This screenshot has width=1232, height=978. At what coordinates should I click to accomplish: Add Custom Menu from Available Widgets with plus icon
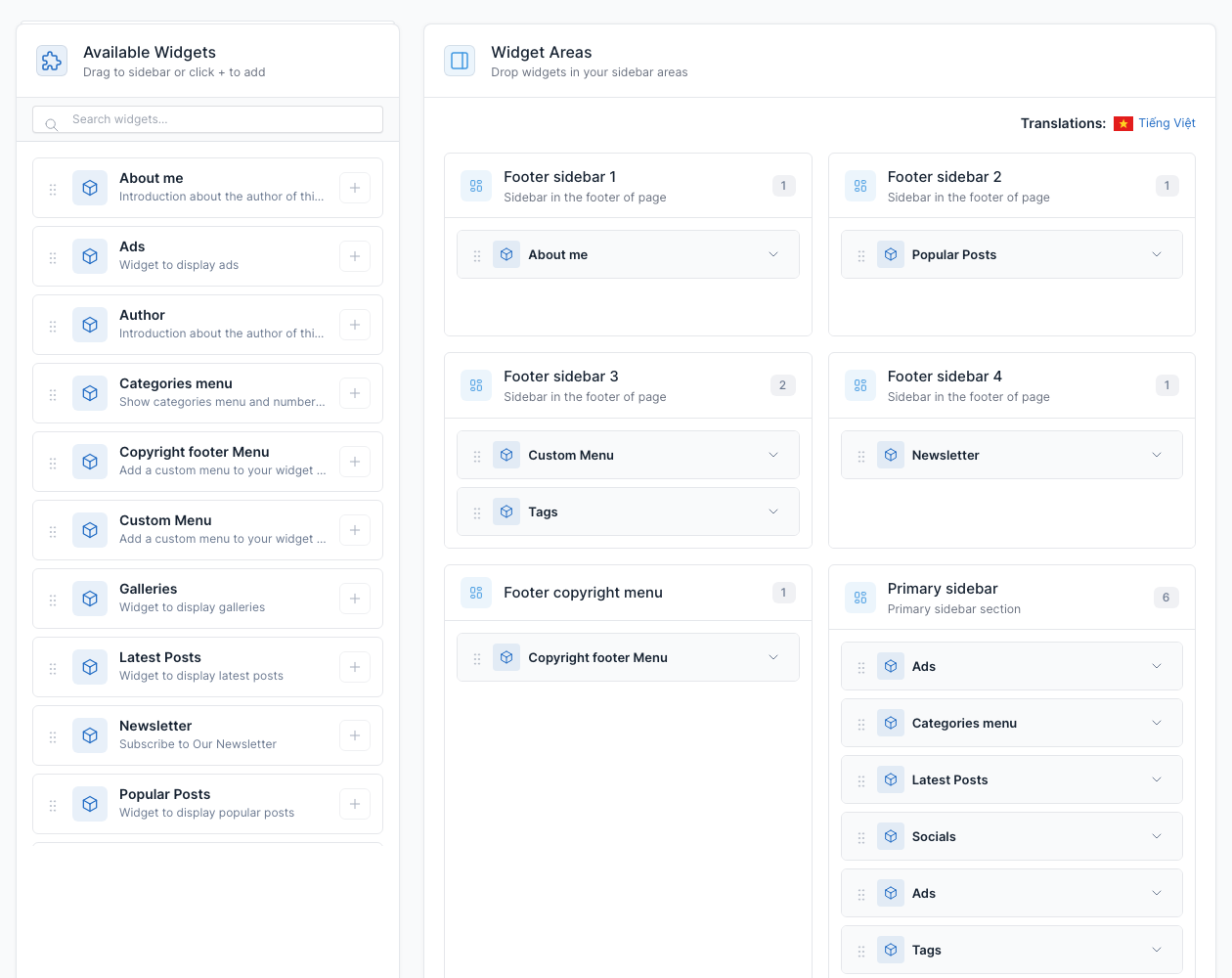[x=355, y=530]
